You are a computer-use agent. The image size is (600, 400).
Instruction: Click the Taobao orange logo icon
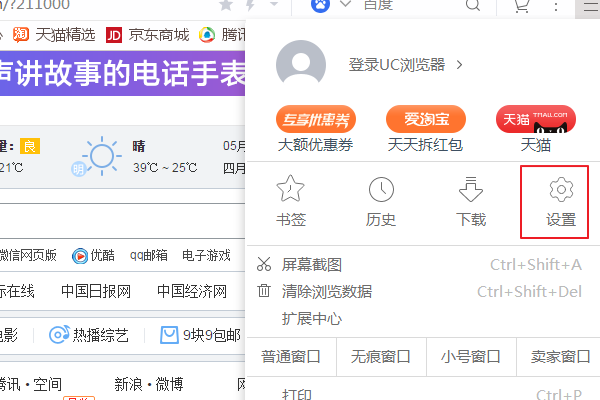(21, 34)
